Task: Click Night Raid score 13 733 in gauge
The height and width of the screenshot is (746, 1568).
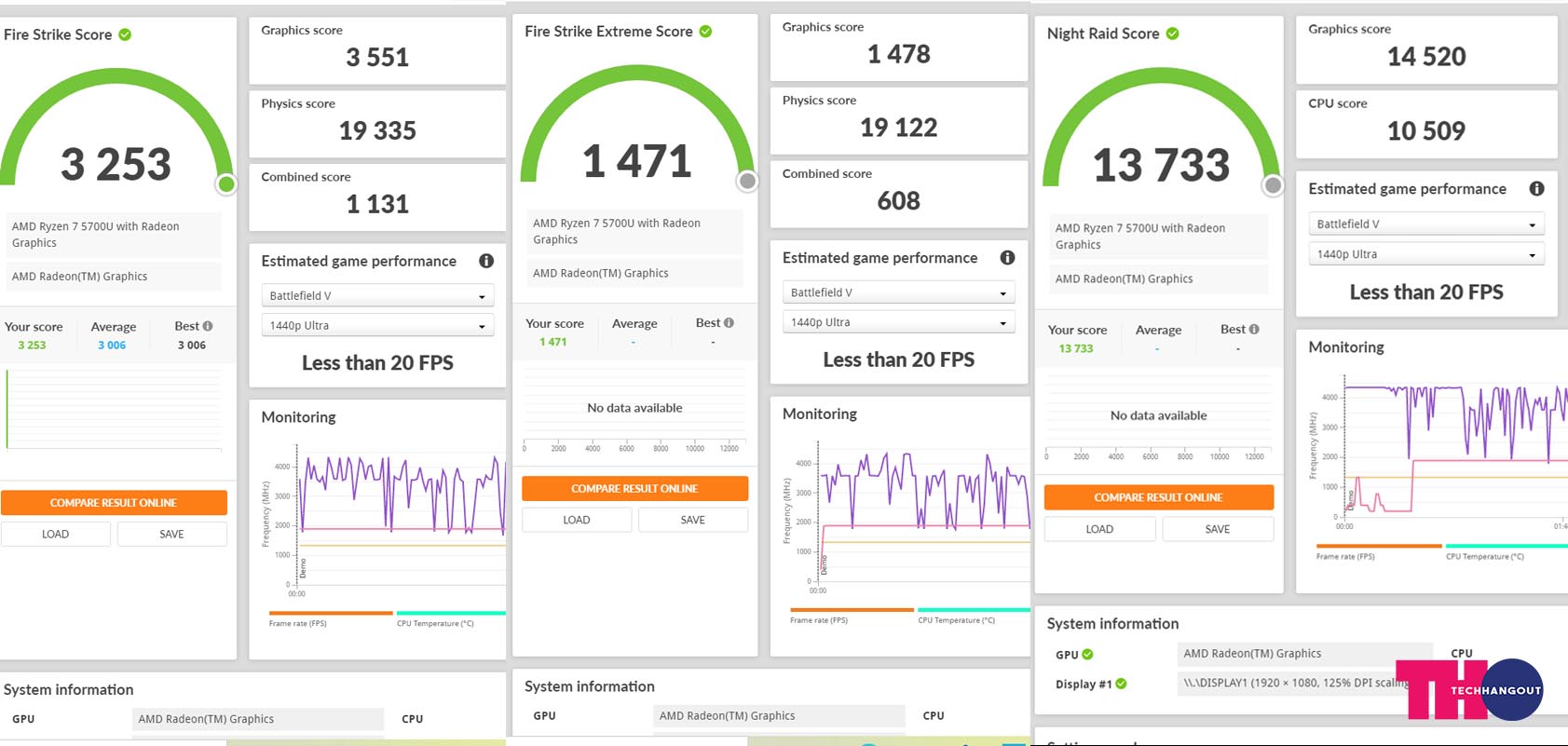Action: tap(1161, 165)
